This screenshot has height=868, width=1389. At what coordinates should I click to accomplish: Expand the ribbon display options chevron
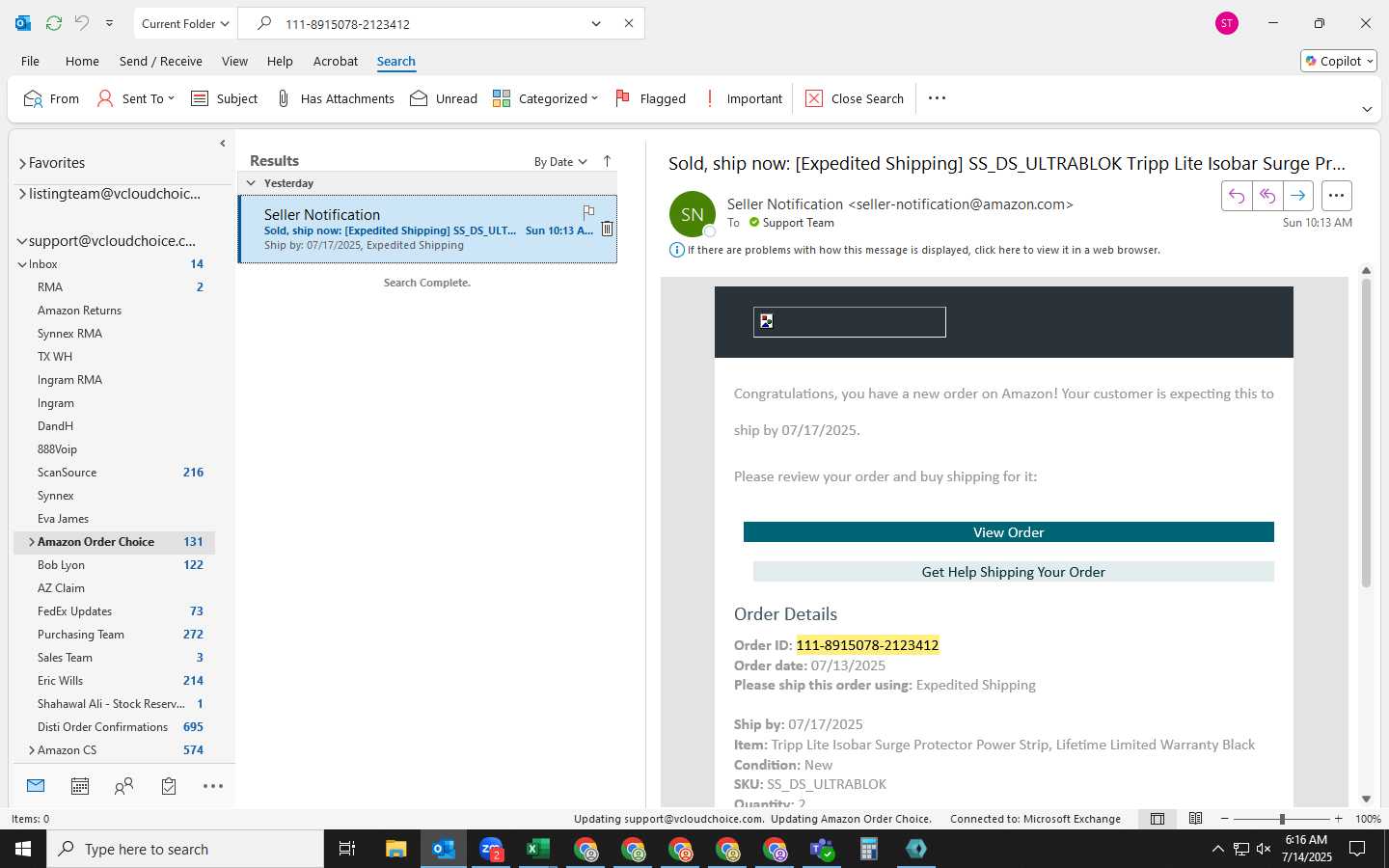pyautogui.click(x=1367, y=109)
